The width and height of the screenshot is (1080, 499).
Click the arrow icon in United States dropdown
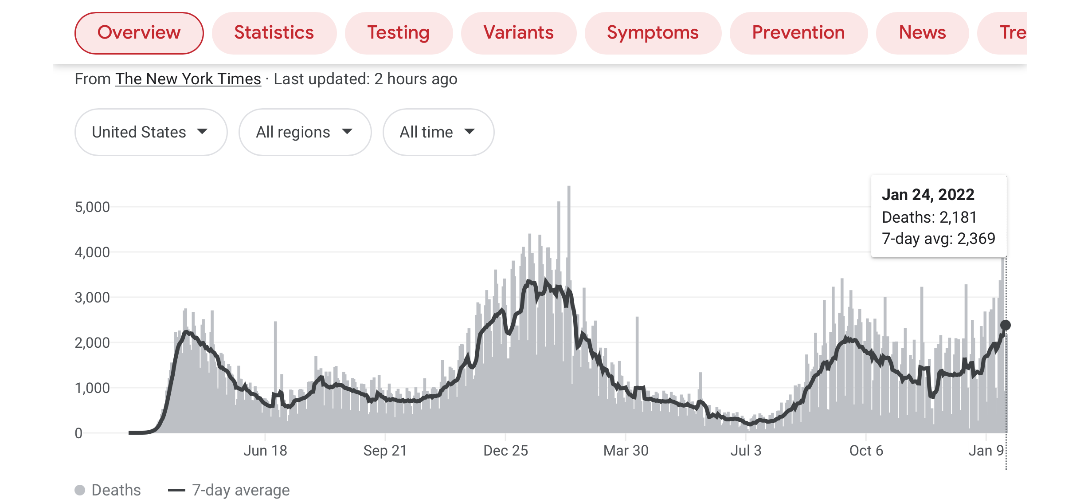(x=203, y=132)
